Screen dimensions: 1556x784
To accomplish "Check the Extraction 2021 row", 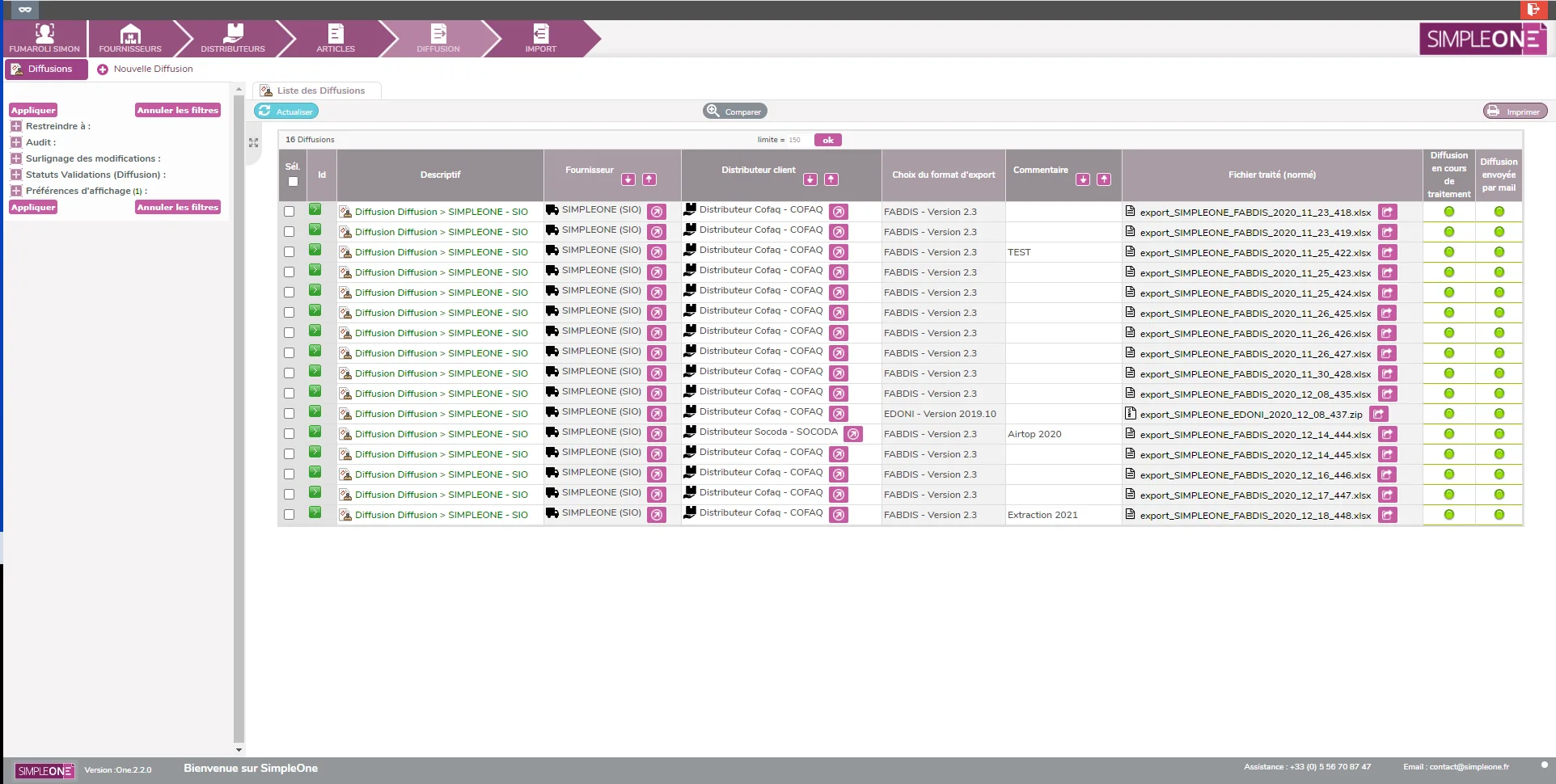I will tap(289, 515).
